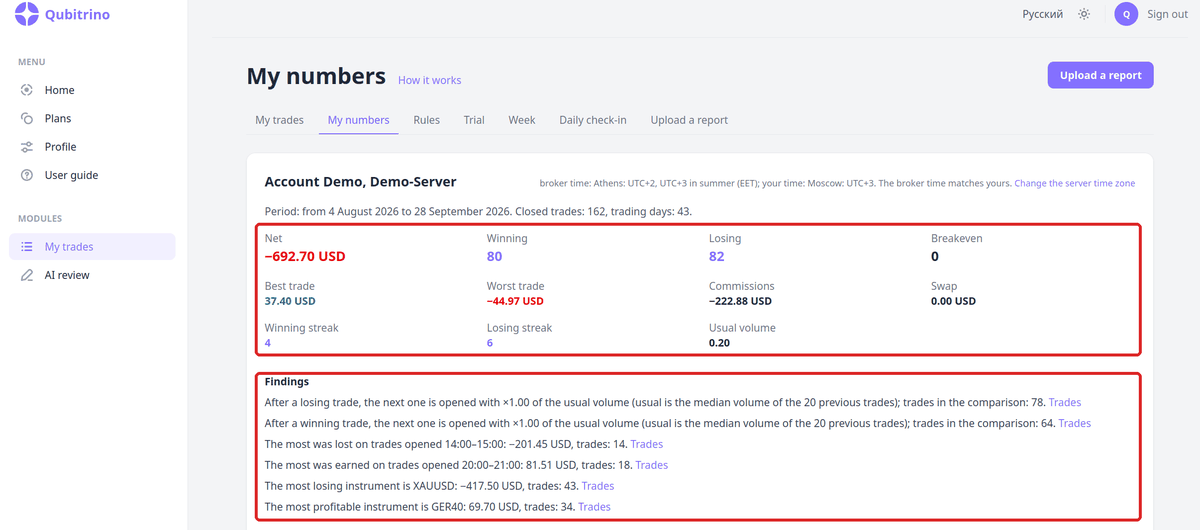Image resolution: width=1200 pixels, height=530 pixels.
Task: Open the How it works link
Action: tap(430, 80)
